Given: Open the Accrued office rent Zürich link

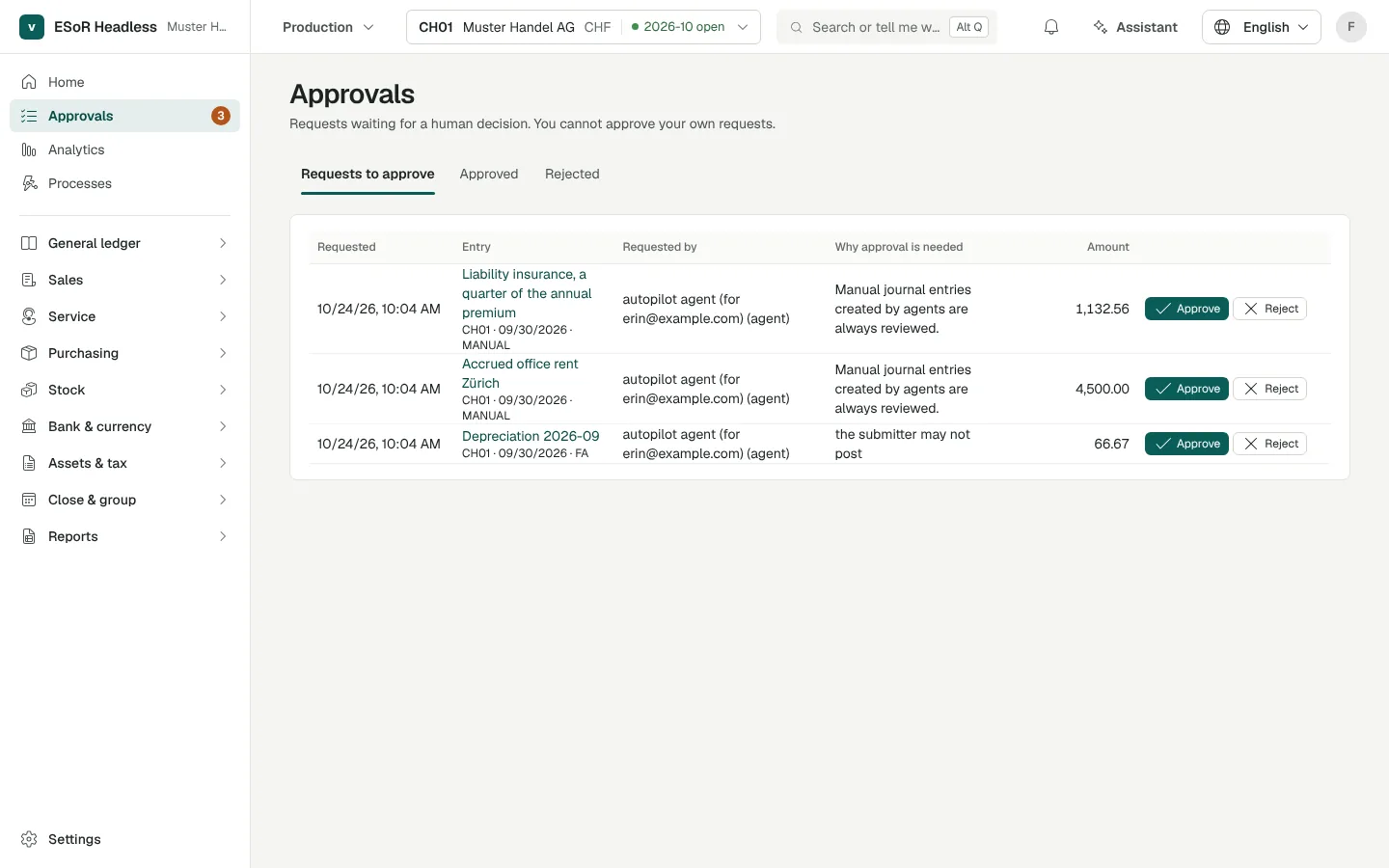Looking at the screenshot, I should tap(520, 373).
